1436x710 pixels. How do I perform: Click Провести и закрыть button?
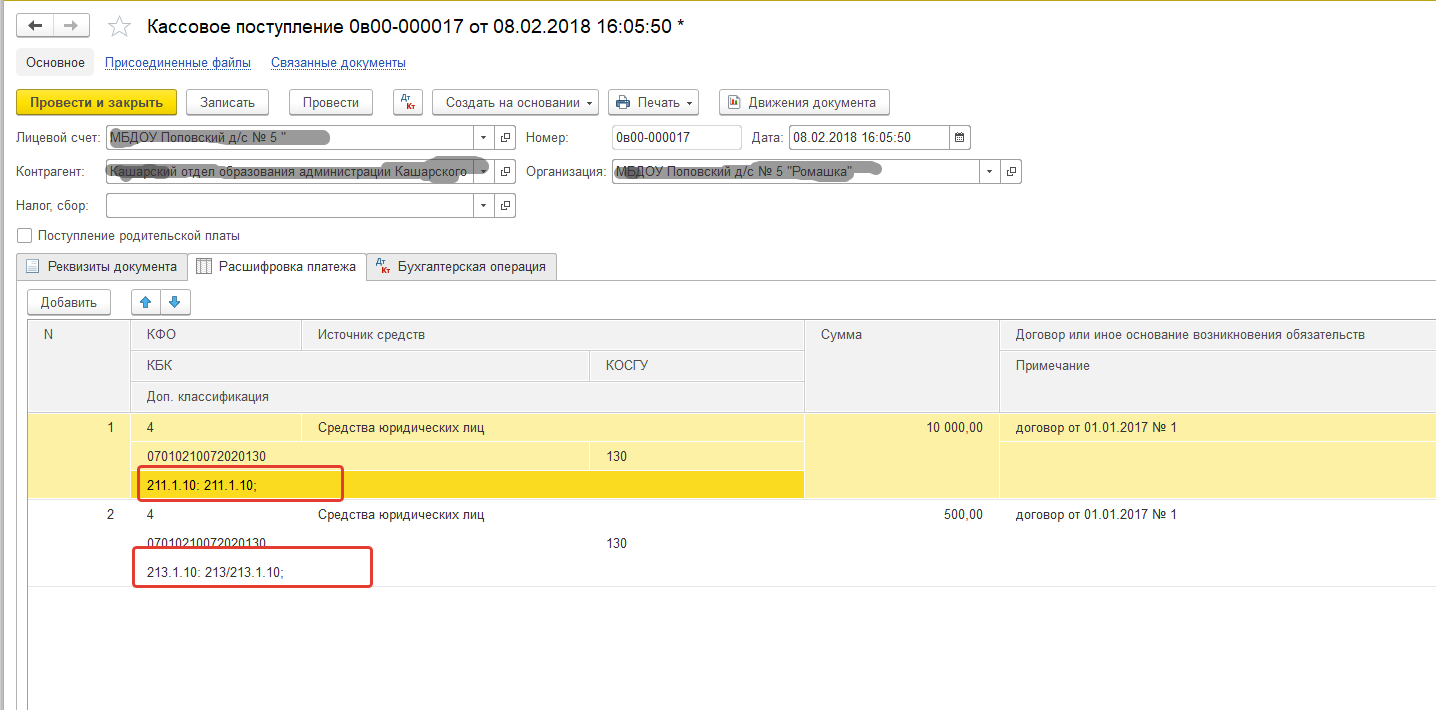[x=96, y=102]
